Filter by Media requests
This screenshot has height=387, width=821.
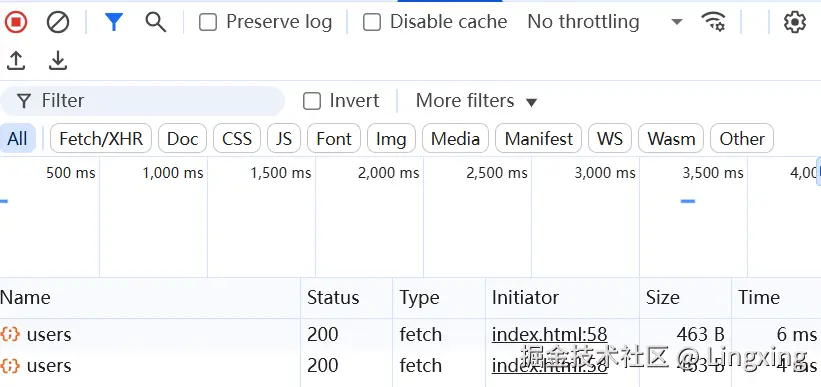pos(456,139)
